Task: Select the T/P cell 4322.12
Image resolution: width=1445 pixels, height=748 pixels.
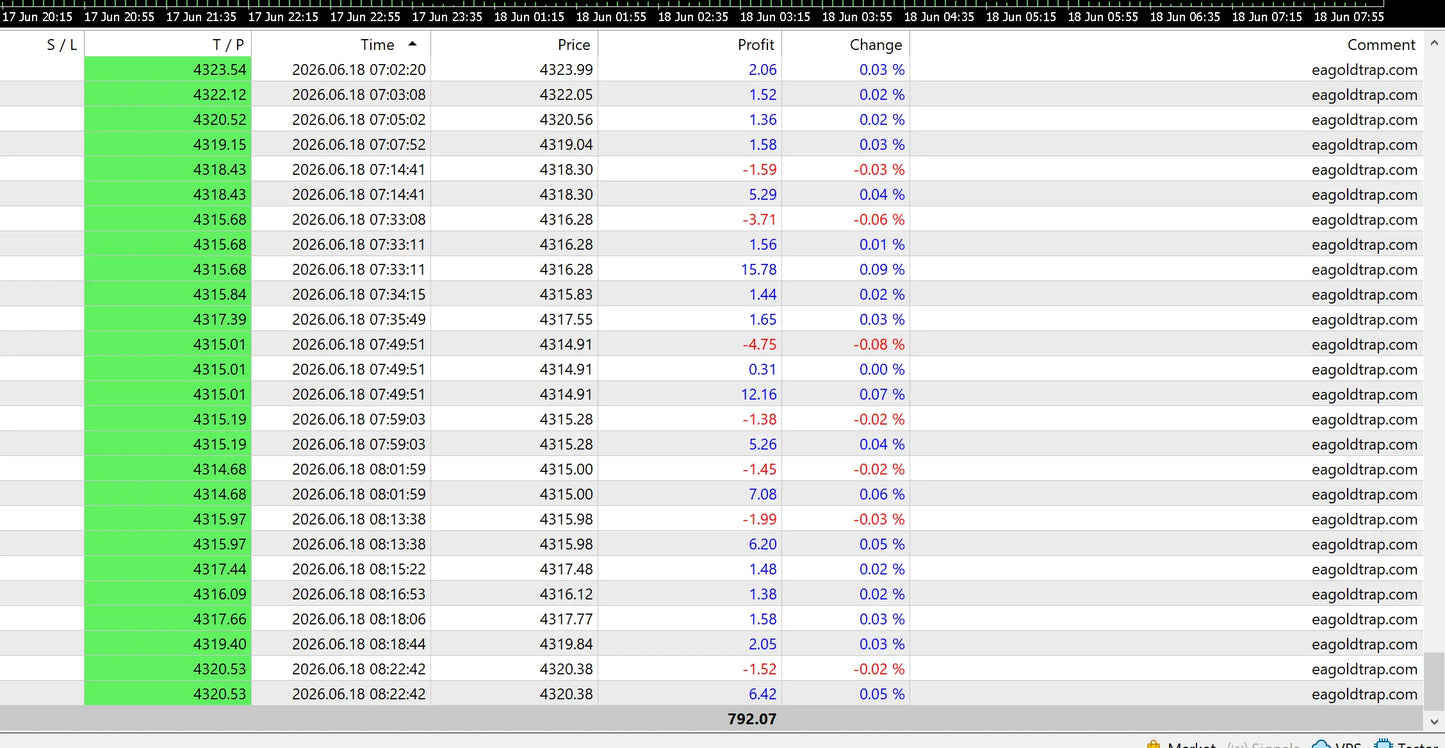Action: click(168, 94)
